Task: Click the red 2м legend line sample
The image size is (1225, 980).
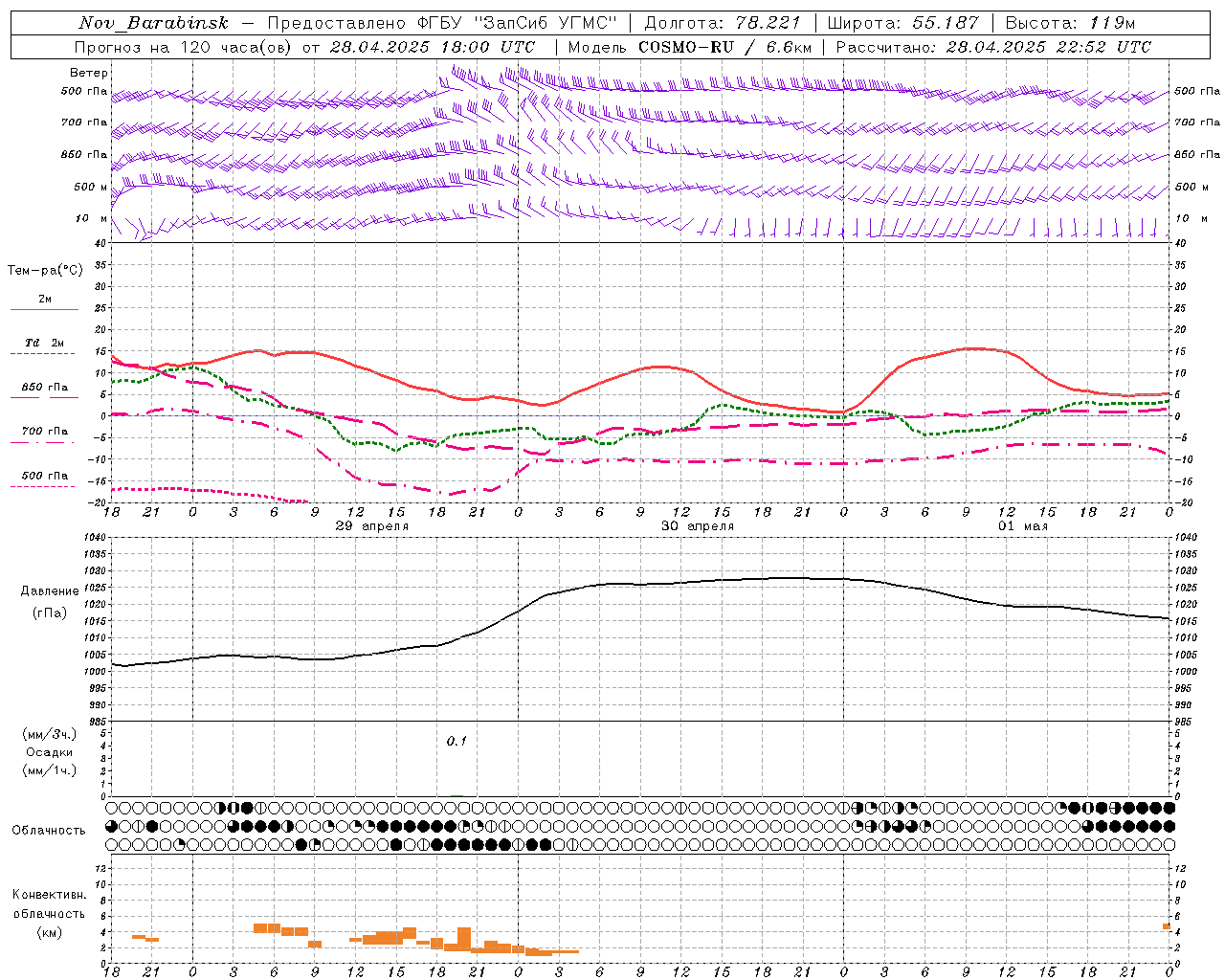Action: click(44, 309)
